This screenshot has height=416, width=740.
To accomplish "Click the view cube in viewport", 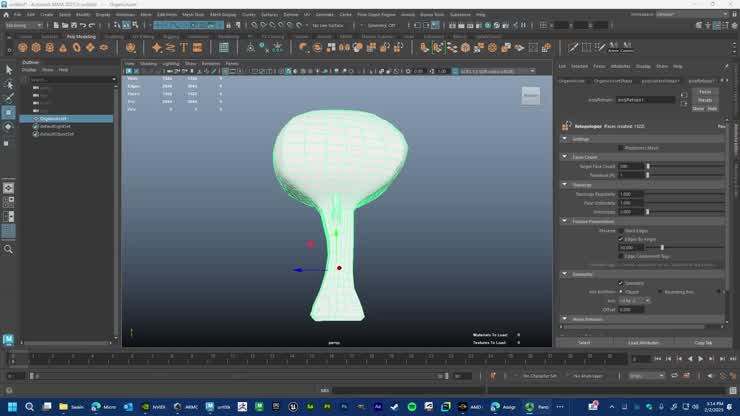I will click(x=531, y=96).
